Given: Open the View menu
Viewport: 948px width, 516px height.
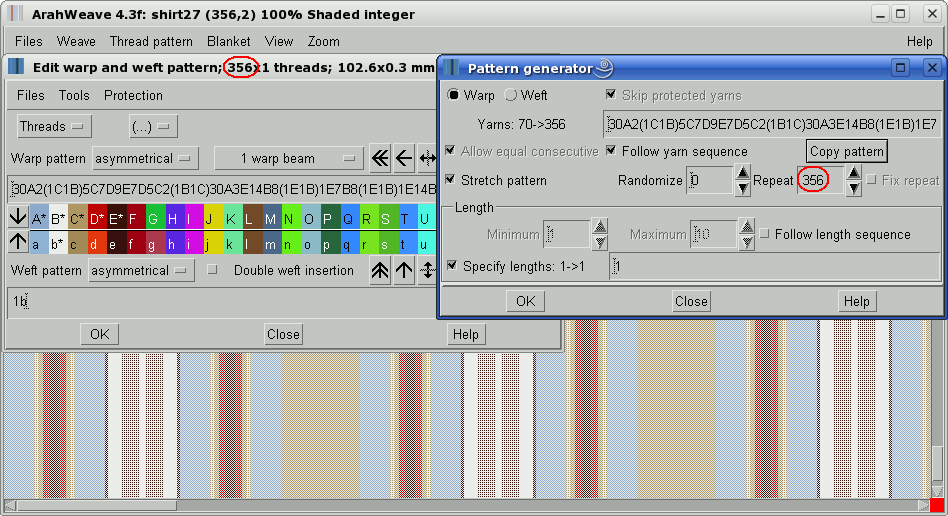Looking at the screenshot, I should pyautogui.click(x=279, y=41).
